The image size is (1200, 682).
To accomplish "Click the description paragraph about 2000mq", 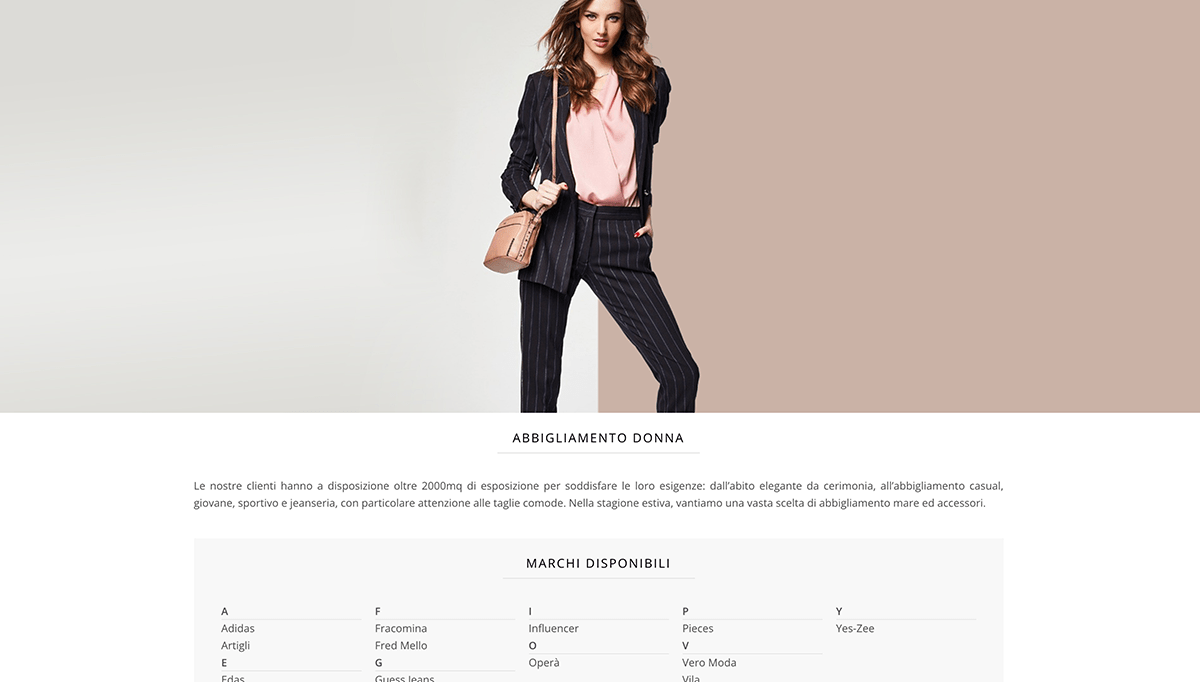I will point(598,494).
